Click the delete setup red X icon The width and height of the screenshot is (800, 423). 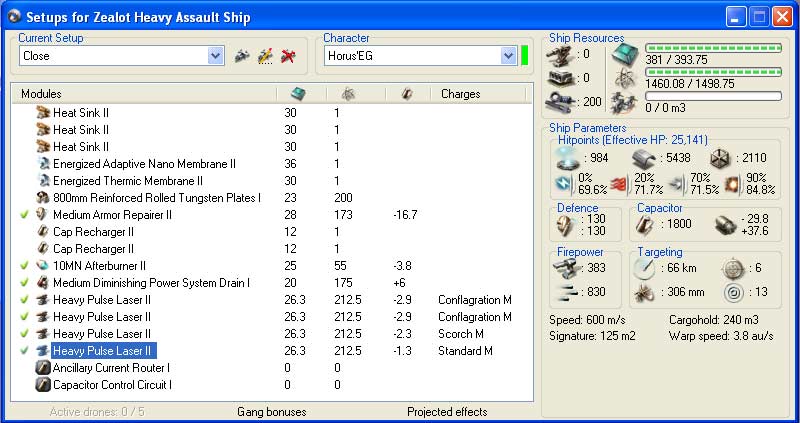pos(289,56)
